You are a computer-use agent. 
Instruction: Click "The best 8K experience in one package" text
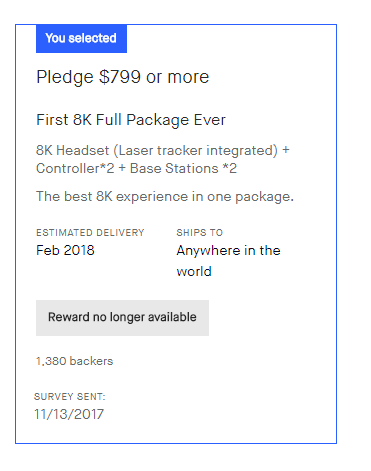tap(165, 197)
